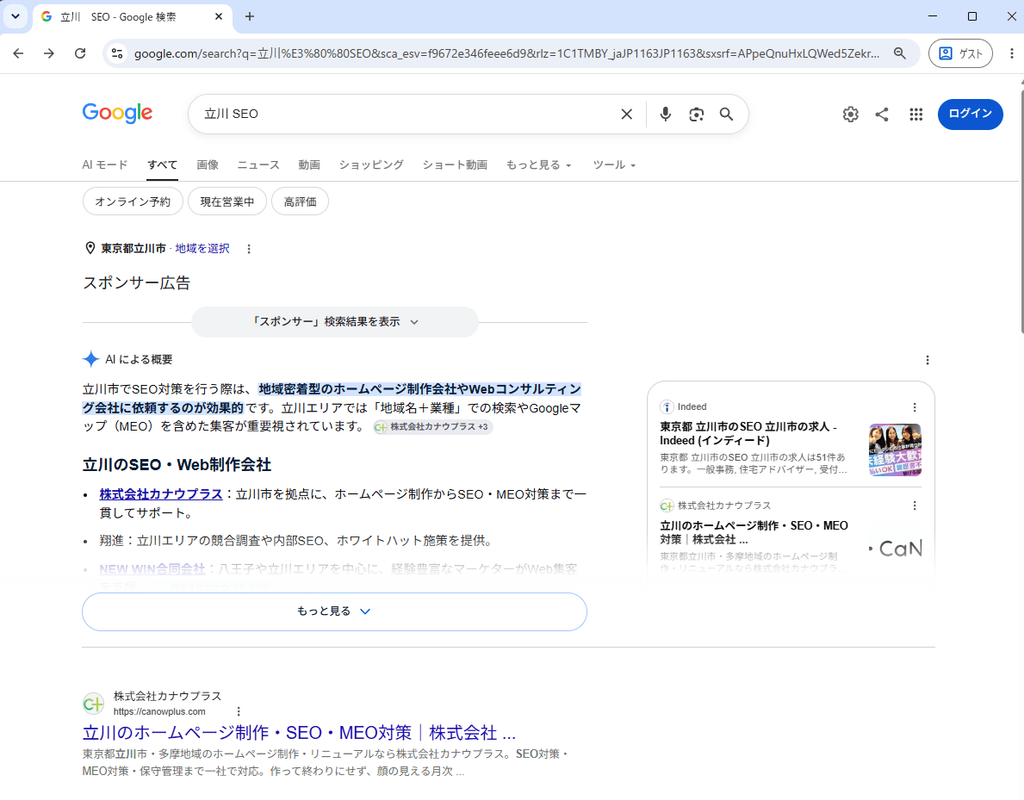Click the CaN logo thumbnail
This screenshot has width=1024, height=800.
coord(895,548)
